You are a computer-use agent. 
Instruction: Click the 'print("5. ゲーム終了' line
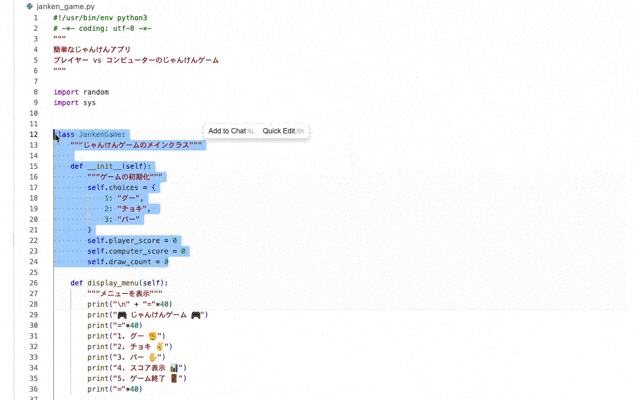point(137,378)
